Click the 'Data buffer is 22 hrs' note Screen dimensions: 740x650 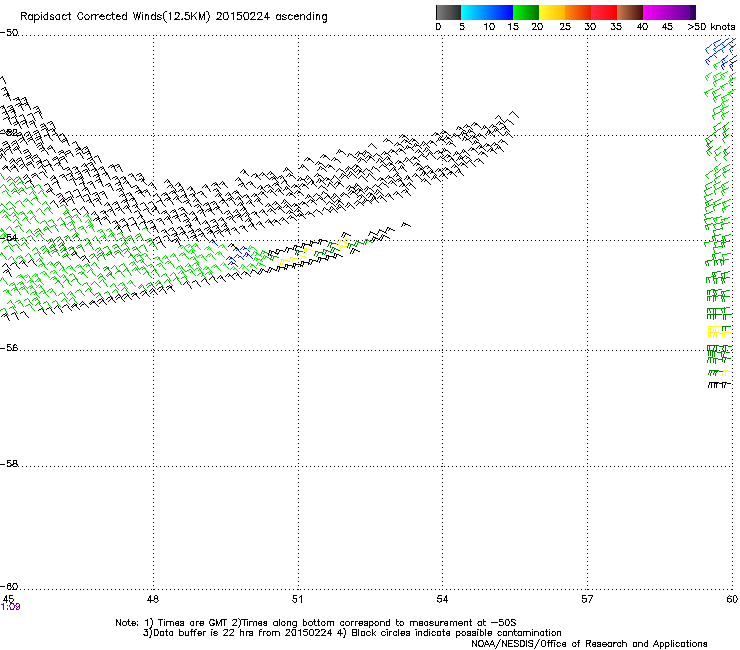pyautogui.click(x=237, y=633)
